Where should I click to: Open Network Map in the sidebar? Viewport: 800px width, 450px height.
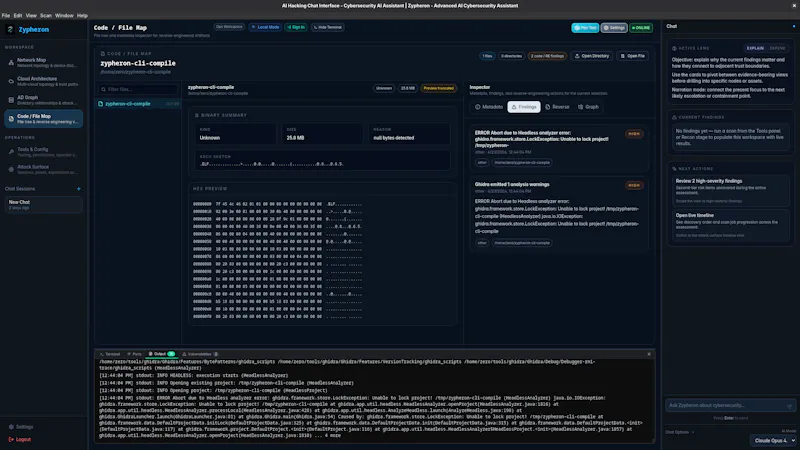43,62
